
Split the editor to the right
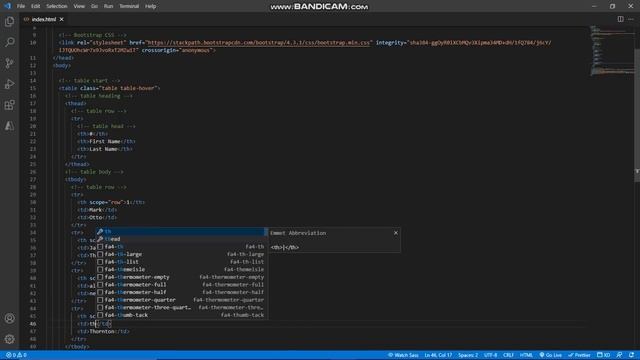(x=620, y=19)
